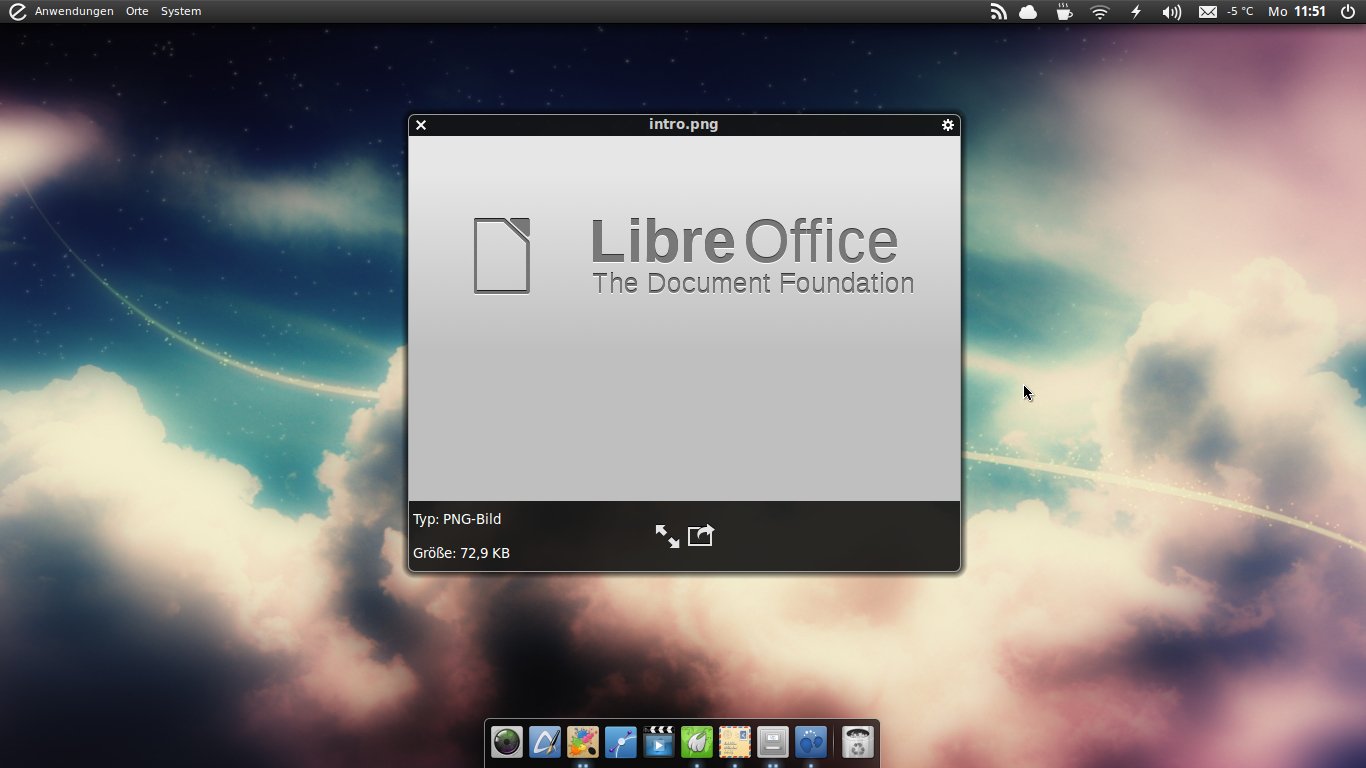Screen dimensions: 1366x768
Task: Click the coffee cup caffeine indicator
Action: coord(1064,12)
